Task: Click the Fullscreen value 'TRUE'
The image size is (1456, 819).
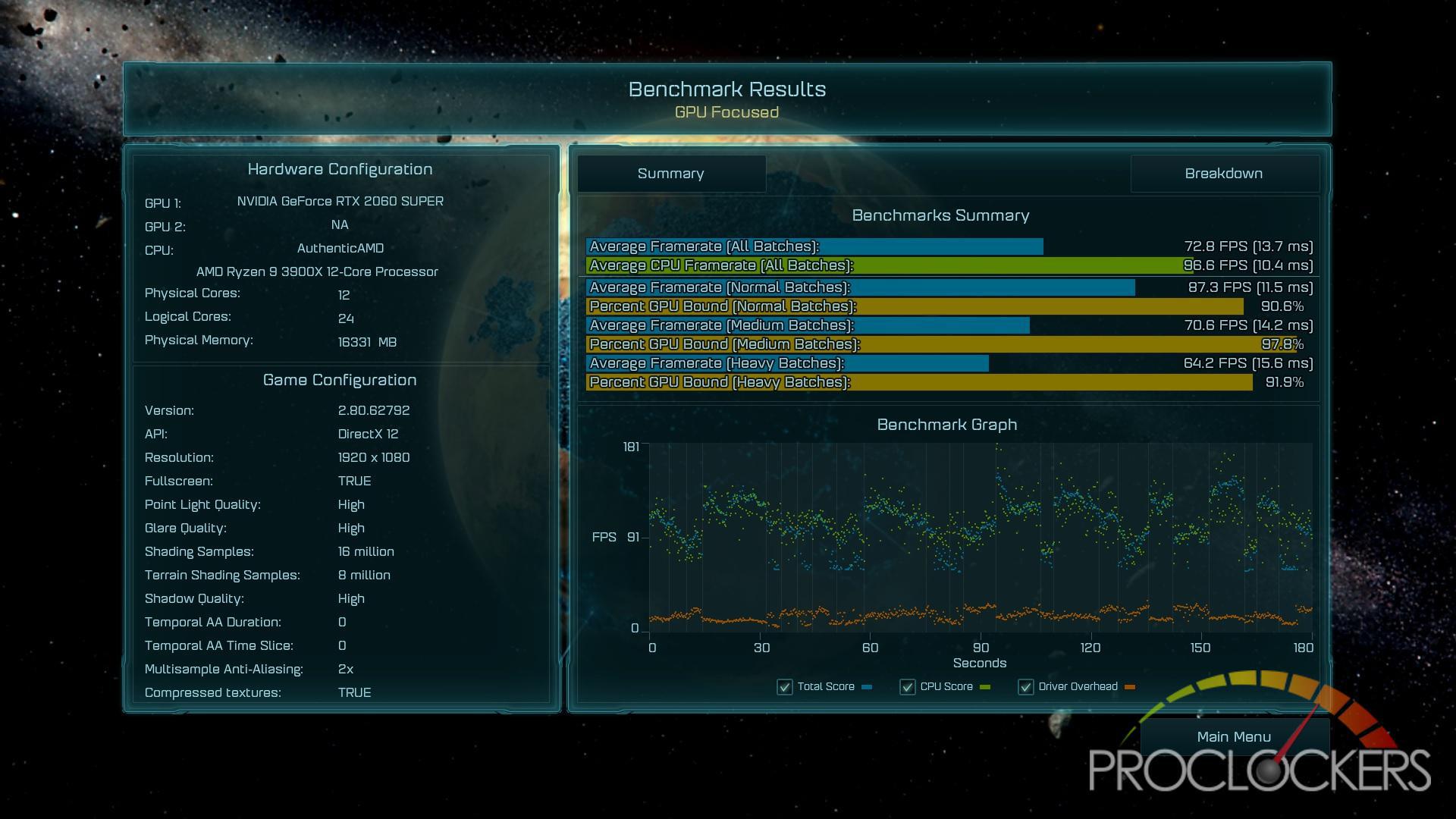Action: (354, 481)
